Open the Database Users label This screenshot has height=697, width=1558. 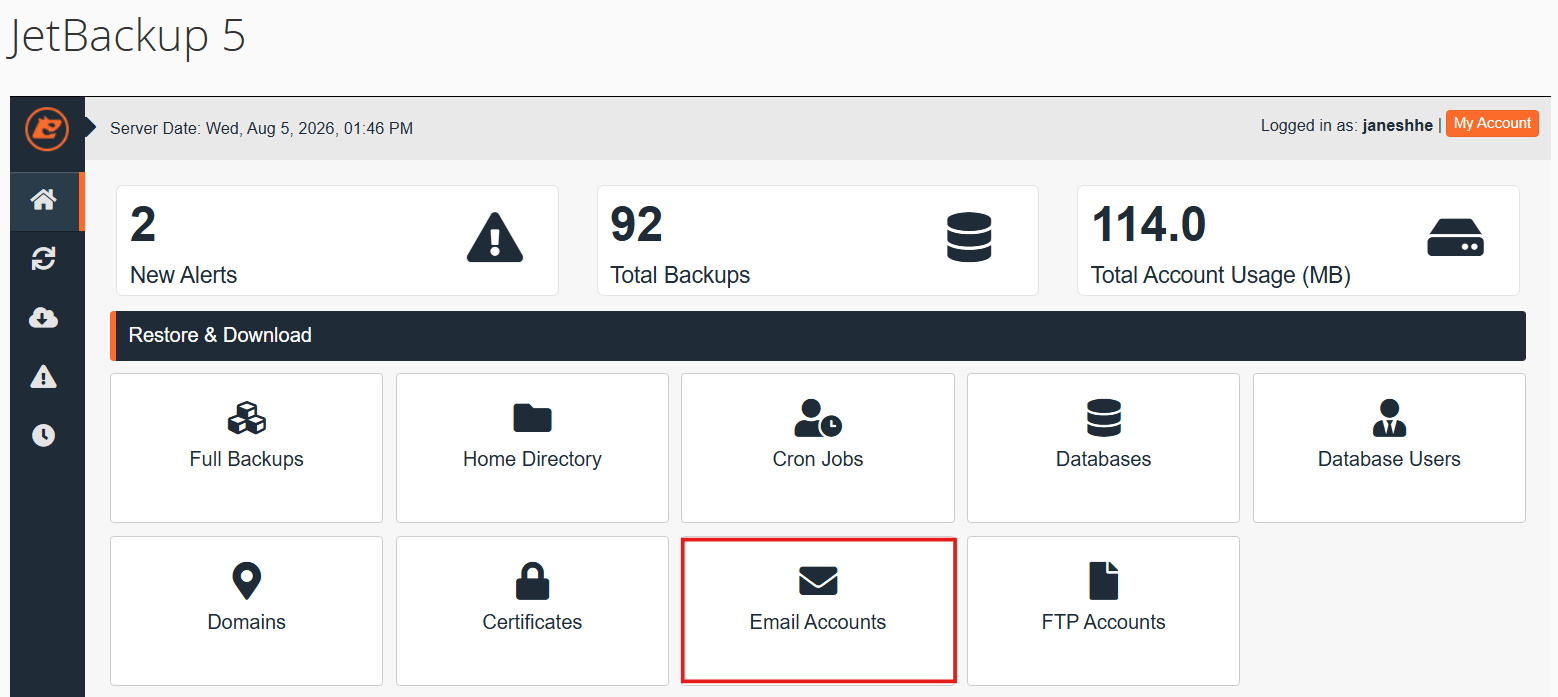1389,459
